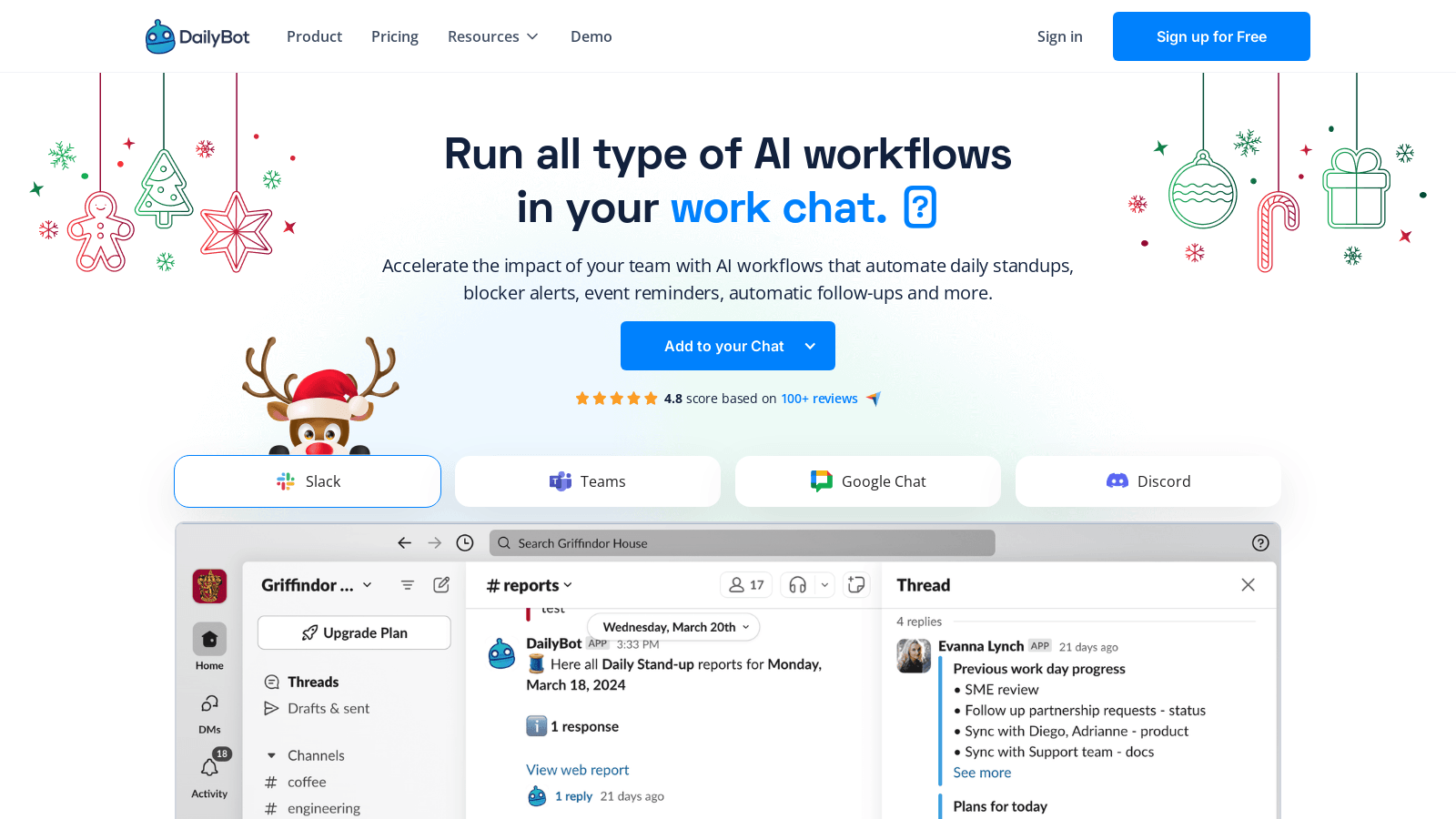Screen dimensions: 1456x819
Task: Select the Discord tab
Action: click(1148, 481)
